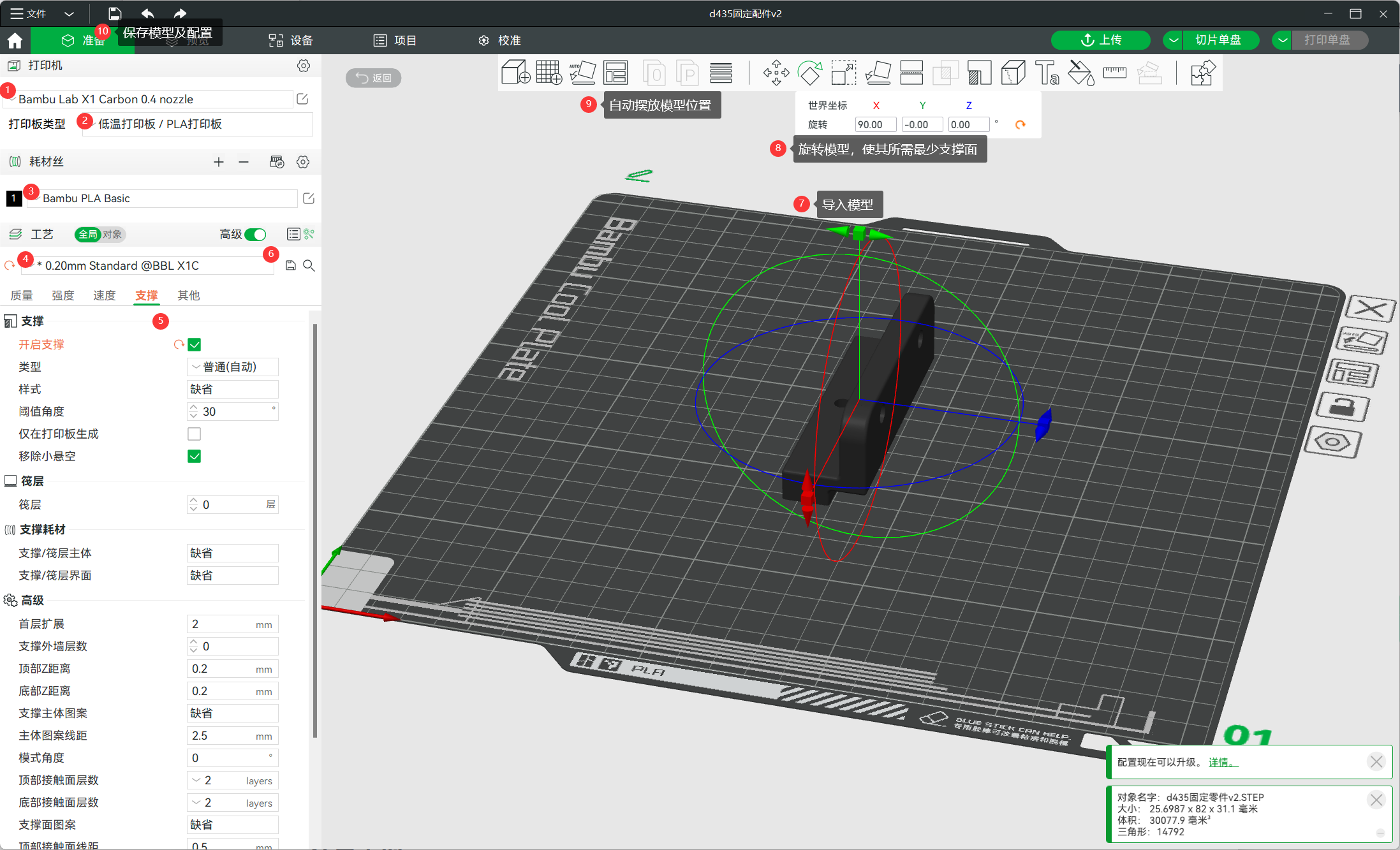Screen dimensions: 1400x850
Task: Go to the home page icon
Action: pyautogui.click(x=15, y=41)
